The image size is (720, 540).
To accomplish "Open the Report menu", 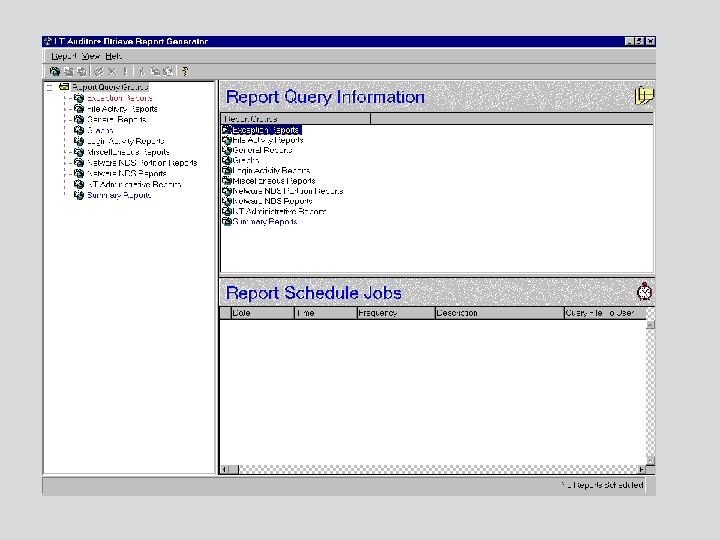I will click(x=63, y=56).
